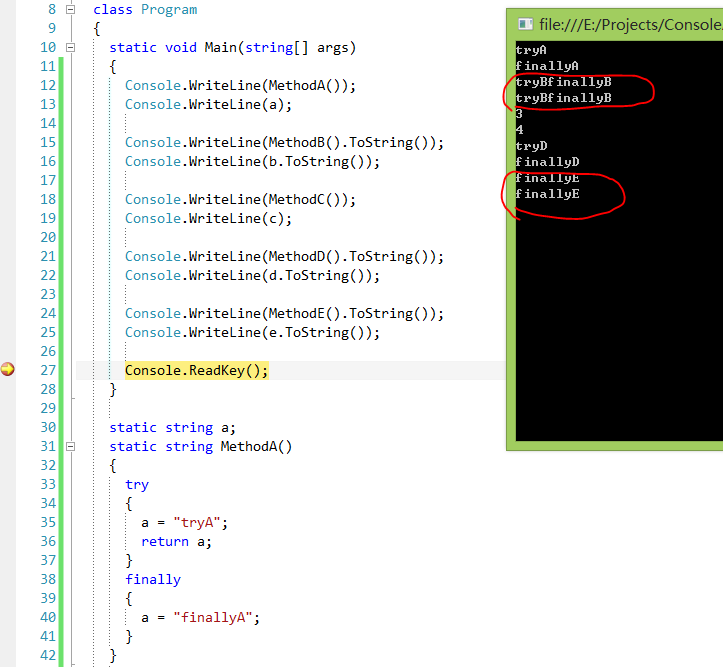The height and width of the screenshot is (667, 723).
Task: Click the Console.WriteLine(d.ToString()); line
Action: pyautogui.click(x=252, y=276)
